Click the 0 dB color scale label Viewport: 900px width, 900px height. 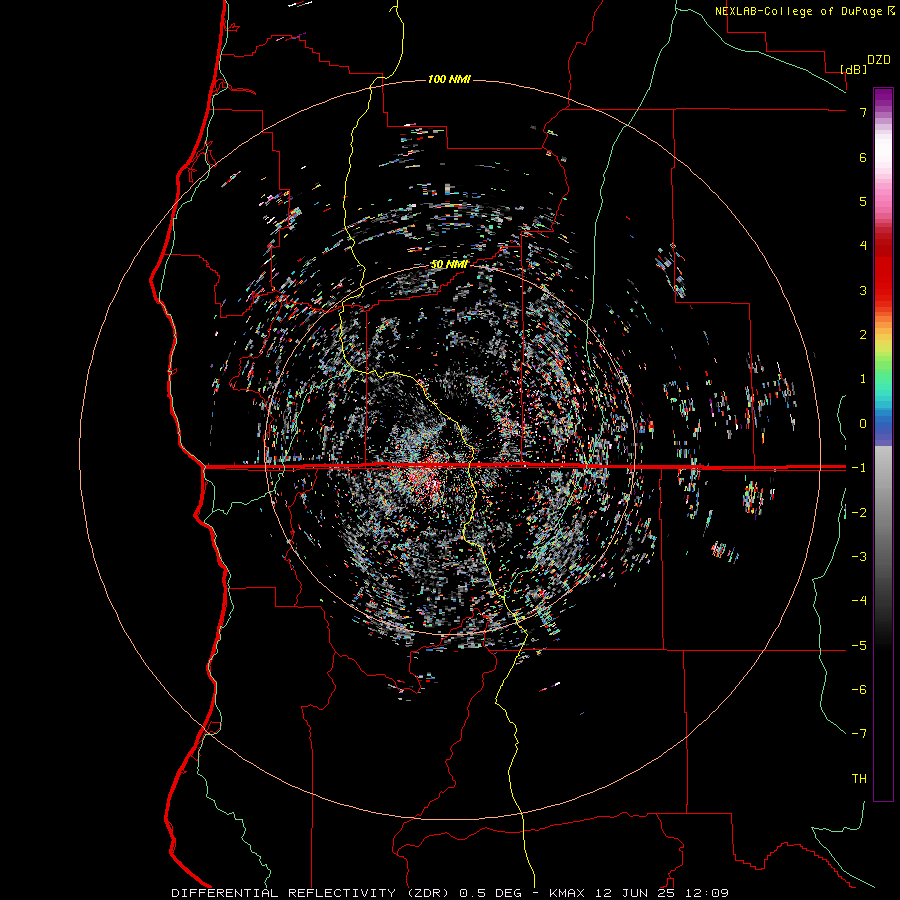click(x=863, y=424)
